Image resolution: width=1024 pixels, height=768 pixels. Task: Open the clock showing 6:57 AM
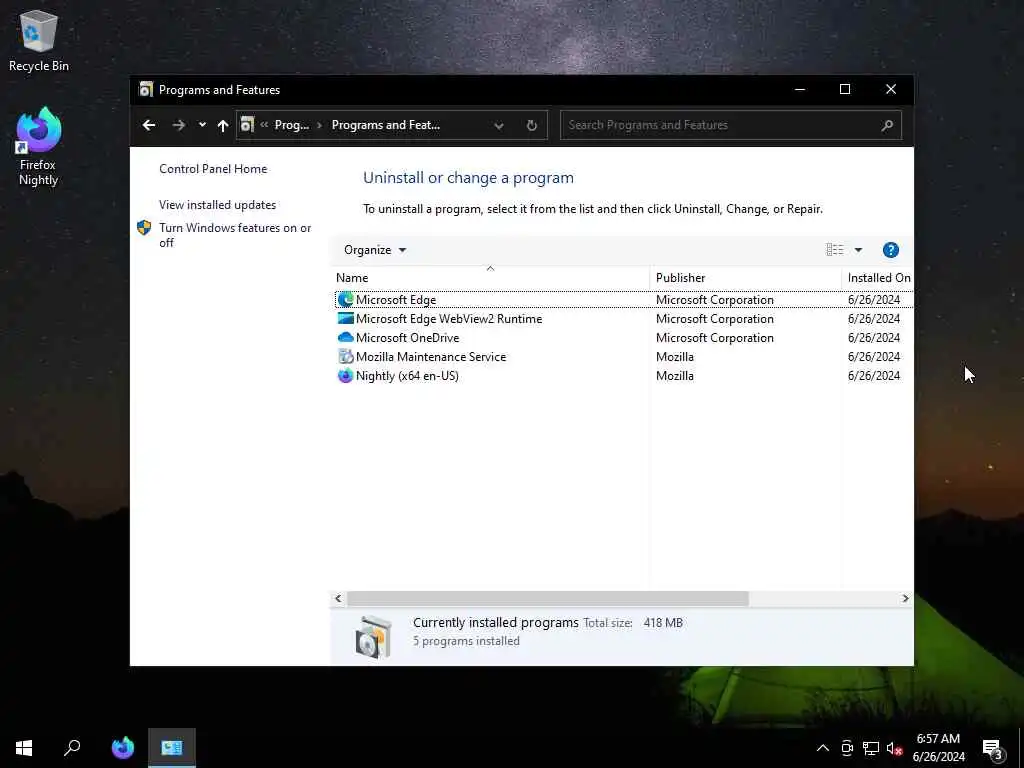click(938, 748)
